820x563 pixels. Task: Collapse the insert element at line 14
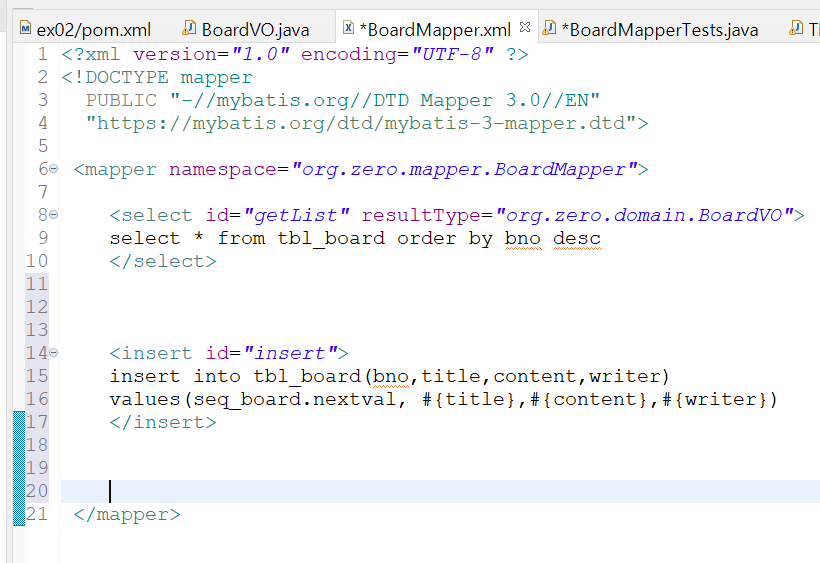tap(53, 352)
